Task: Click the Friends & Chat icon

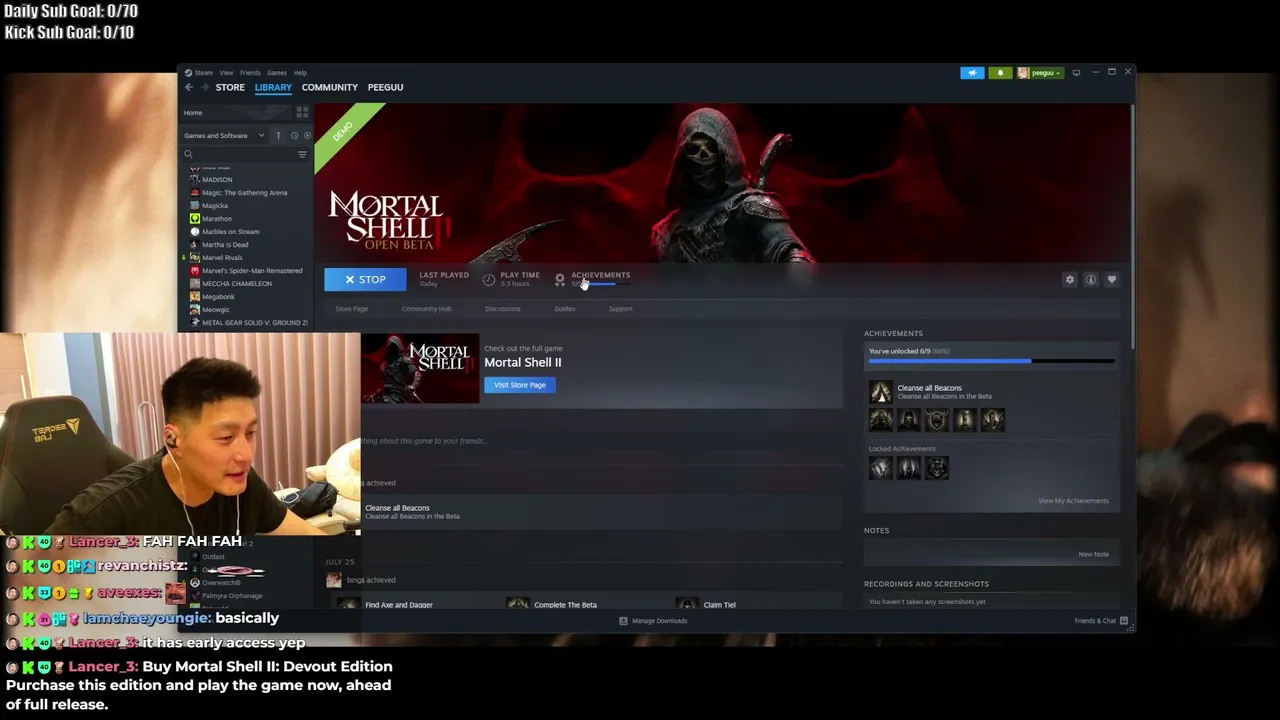Action: point(1124,621)
